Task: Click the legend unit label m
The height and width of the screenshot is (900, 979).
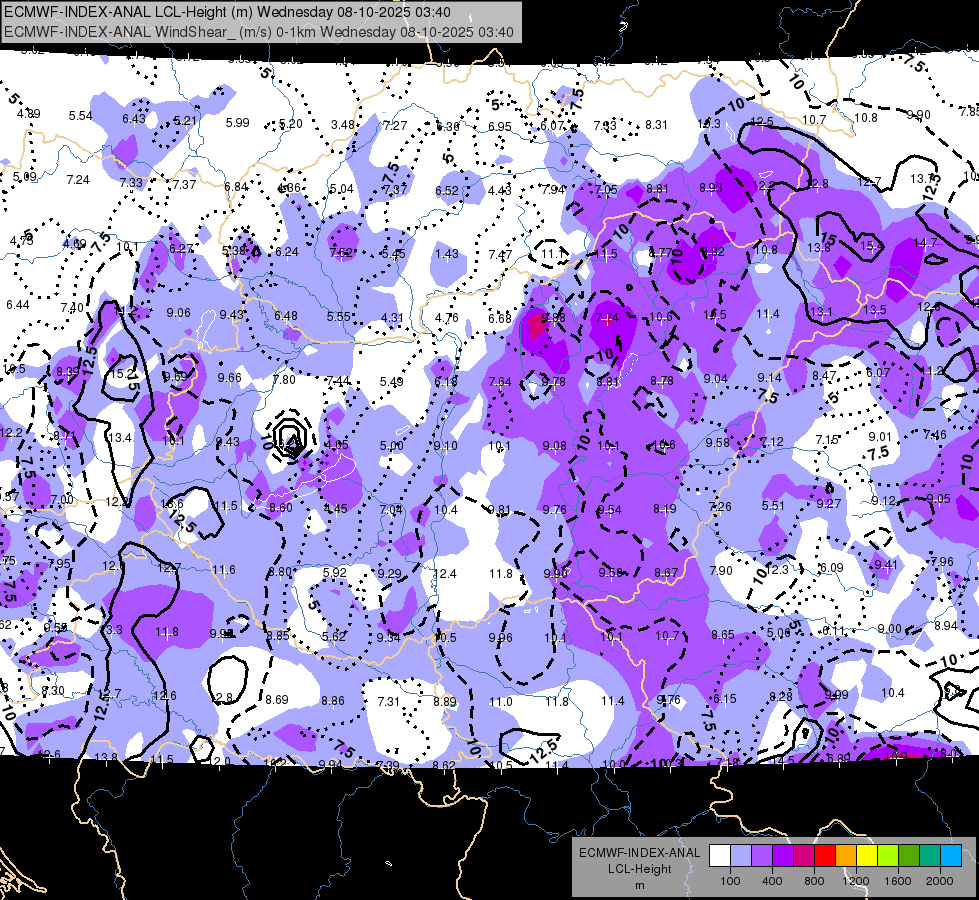Action: tap(639, 886)
